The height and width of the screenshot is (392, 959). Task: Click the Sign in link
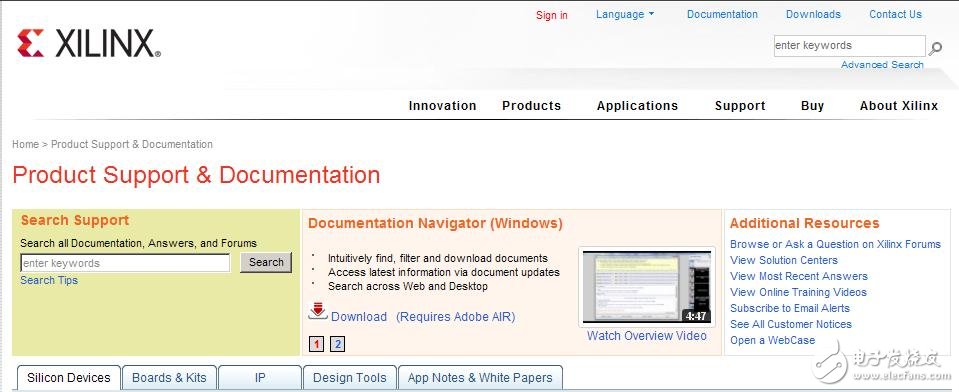552,15
